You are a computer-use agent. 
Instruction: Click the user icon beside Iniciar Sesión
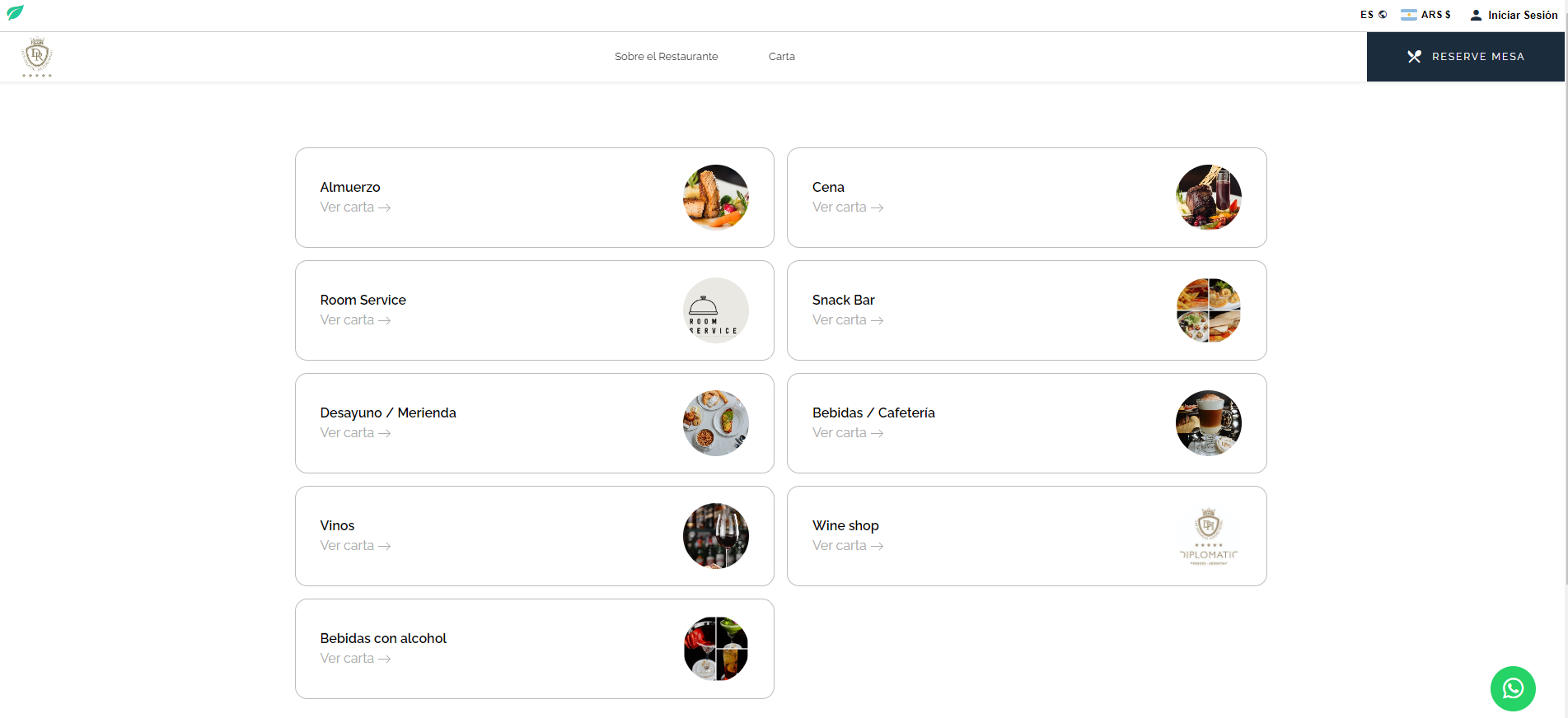(x=1476, y=15)
